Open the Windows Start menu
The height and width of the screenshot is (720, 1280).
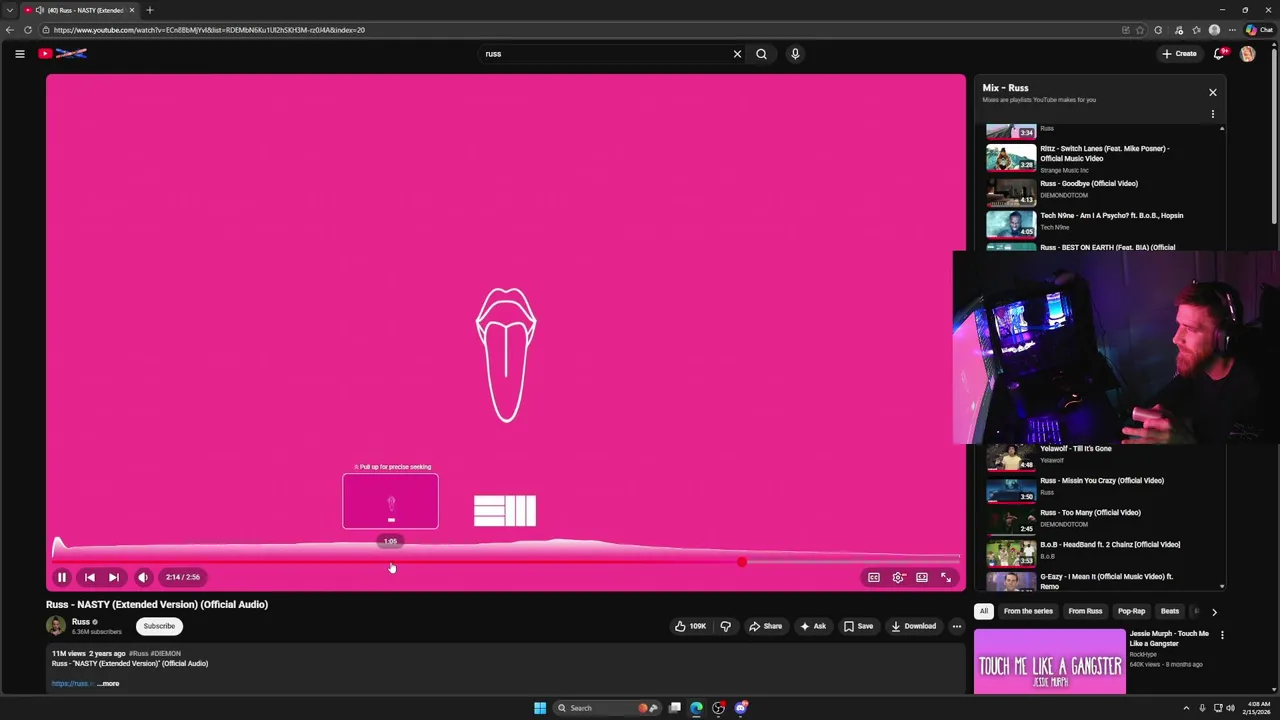coord(540,708)
